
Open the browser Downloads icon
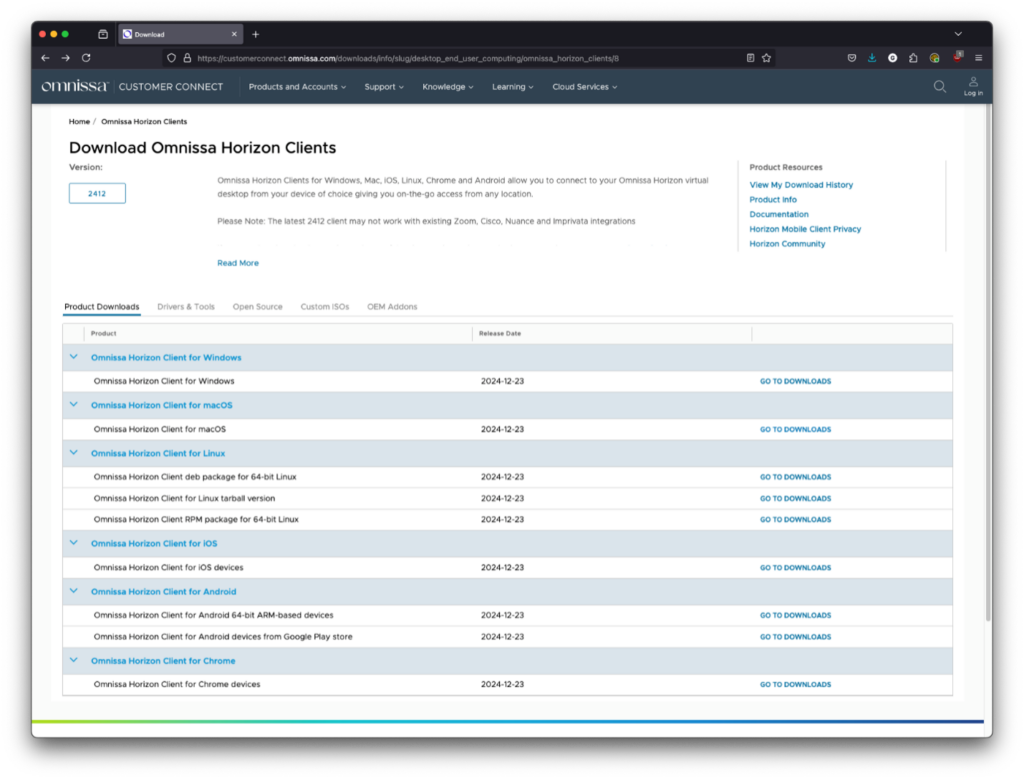pyautogui.click(x=871, y=57)
